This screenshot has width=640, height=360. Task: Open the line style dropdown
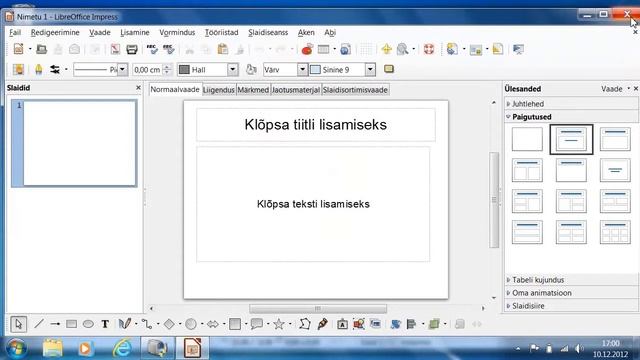(x=122, y=69)
